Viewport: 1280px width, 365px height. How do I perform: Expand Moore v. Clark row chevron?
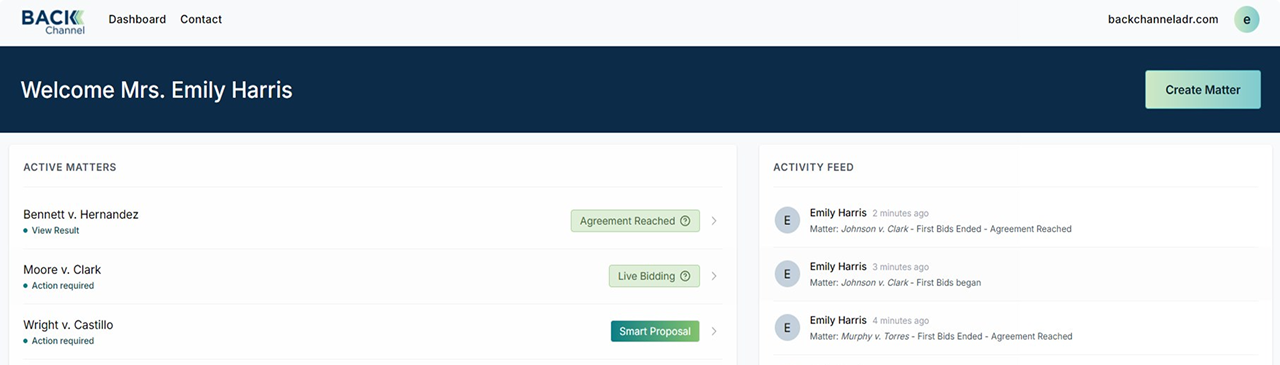pos(714,276)
